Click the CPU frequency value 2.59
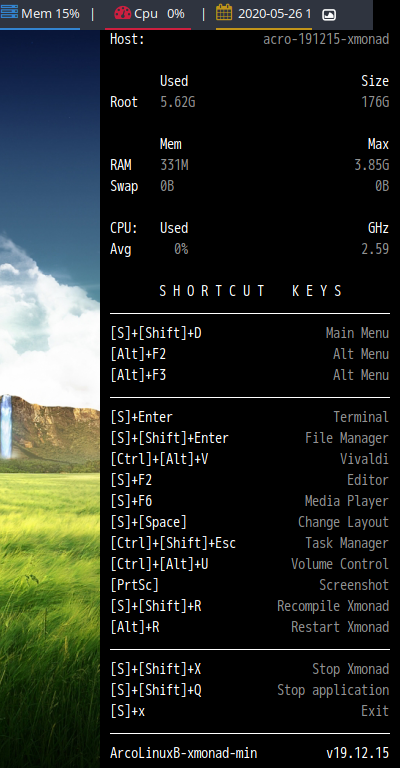This screenshot has height=768, width=400. pyautogui.click(x=375, y=249)
